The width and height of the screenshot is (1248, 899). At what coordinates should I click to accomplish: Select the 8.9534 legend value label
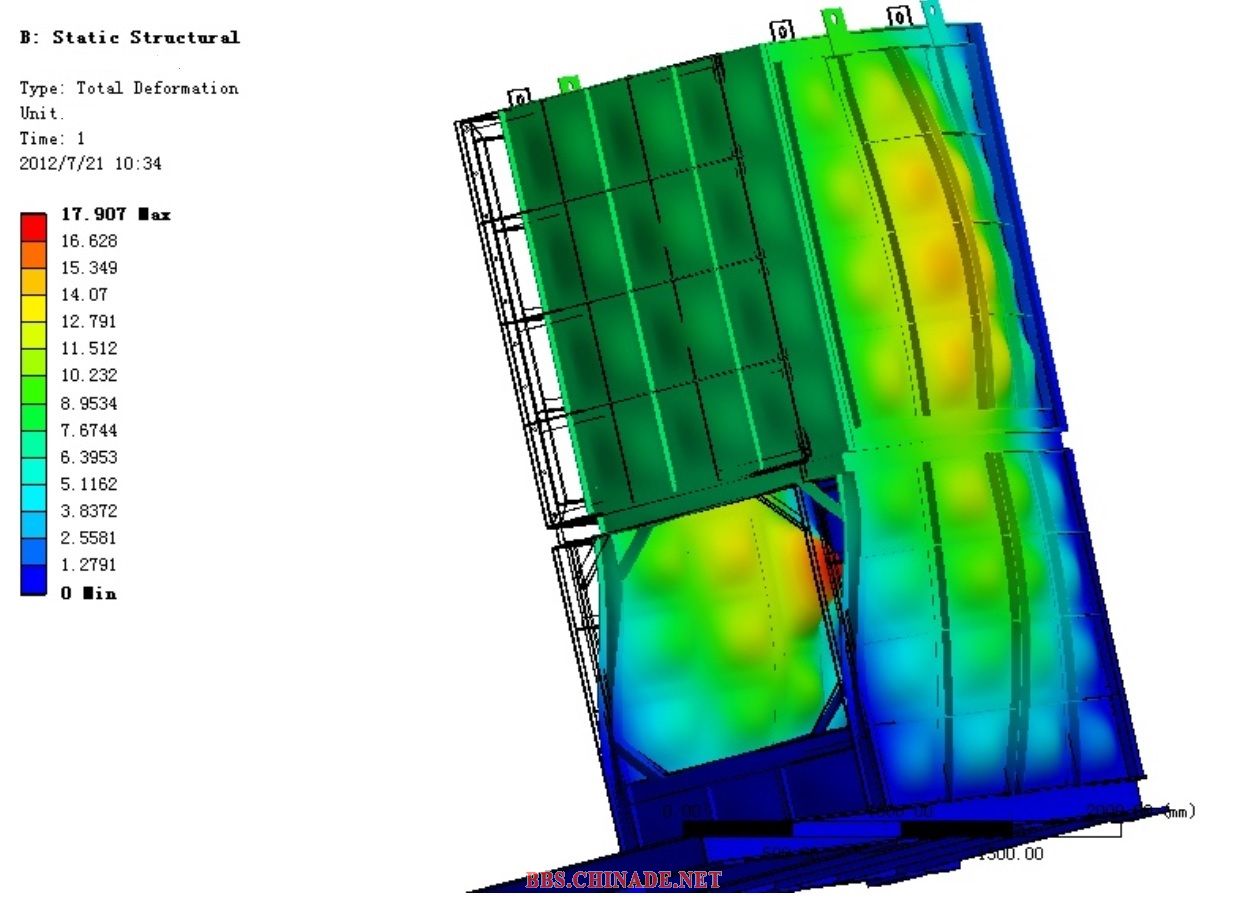click(x=89, y=403)
